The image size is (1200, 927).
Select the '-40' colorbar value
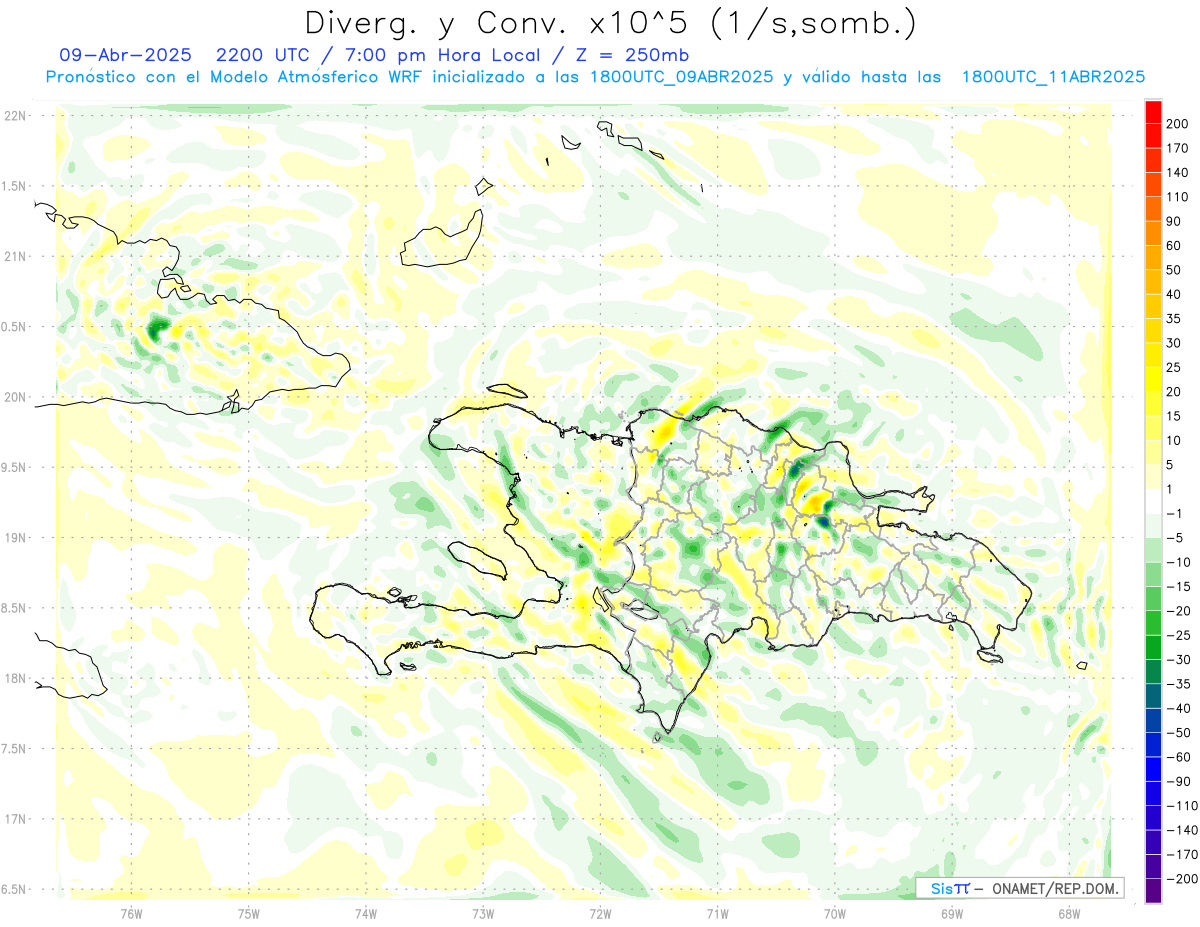tap(1178, 709)
